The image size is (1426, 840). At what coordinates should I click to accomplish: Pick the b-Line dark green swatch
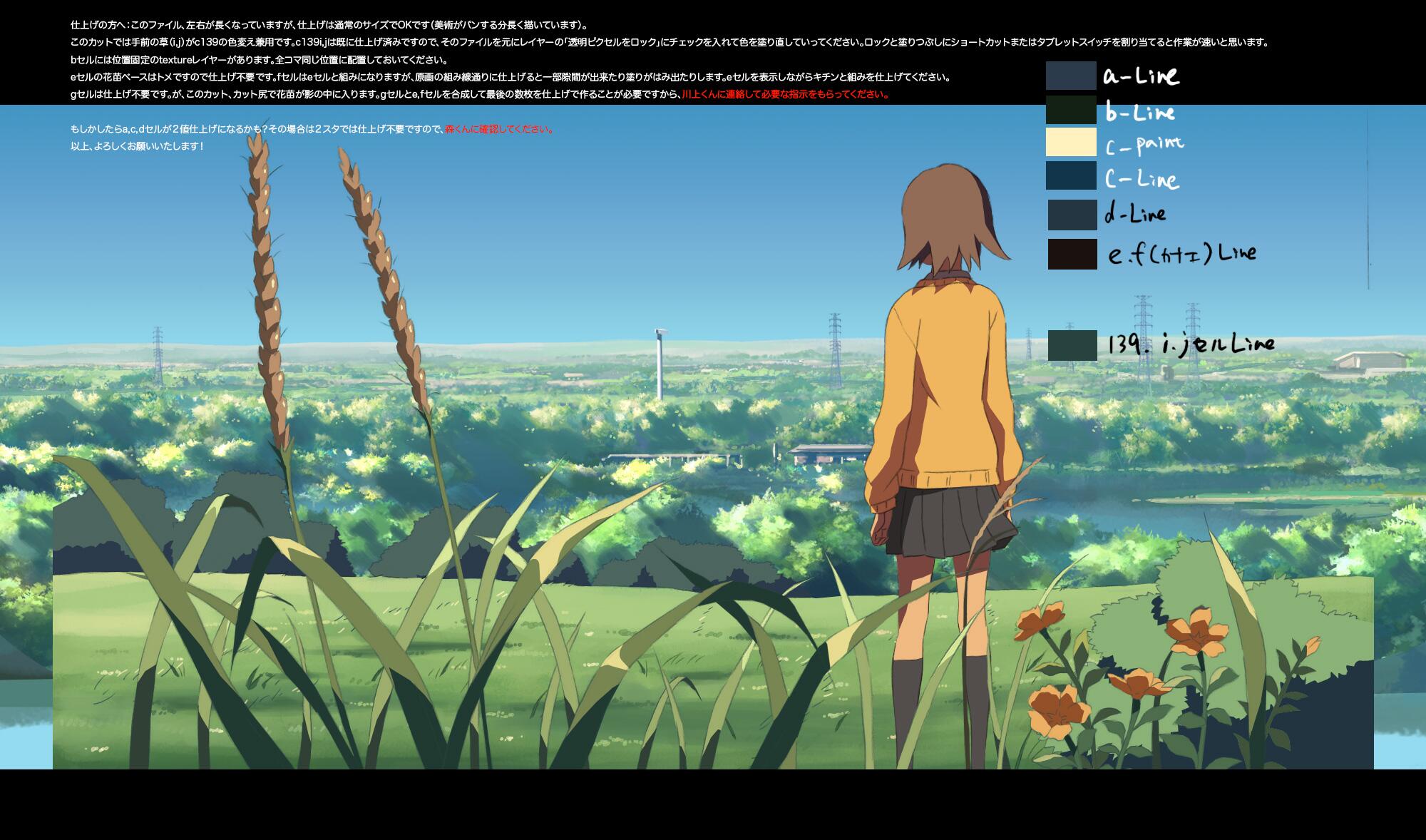point(1071,110)
